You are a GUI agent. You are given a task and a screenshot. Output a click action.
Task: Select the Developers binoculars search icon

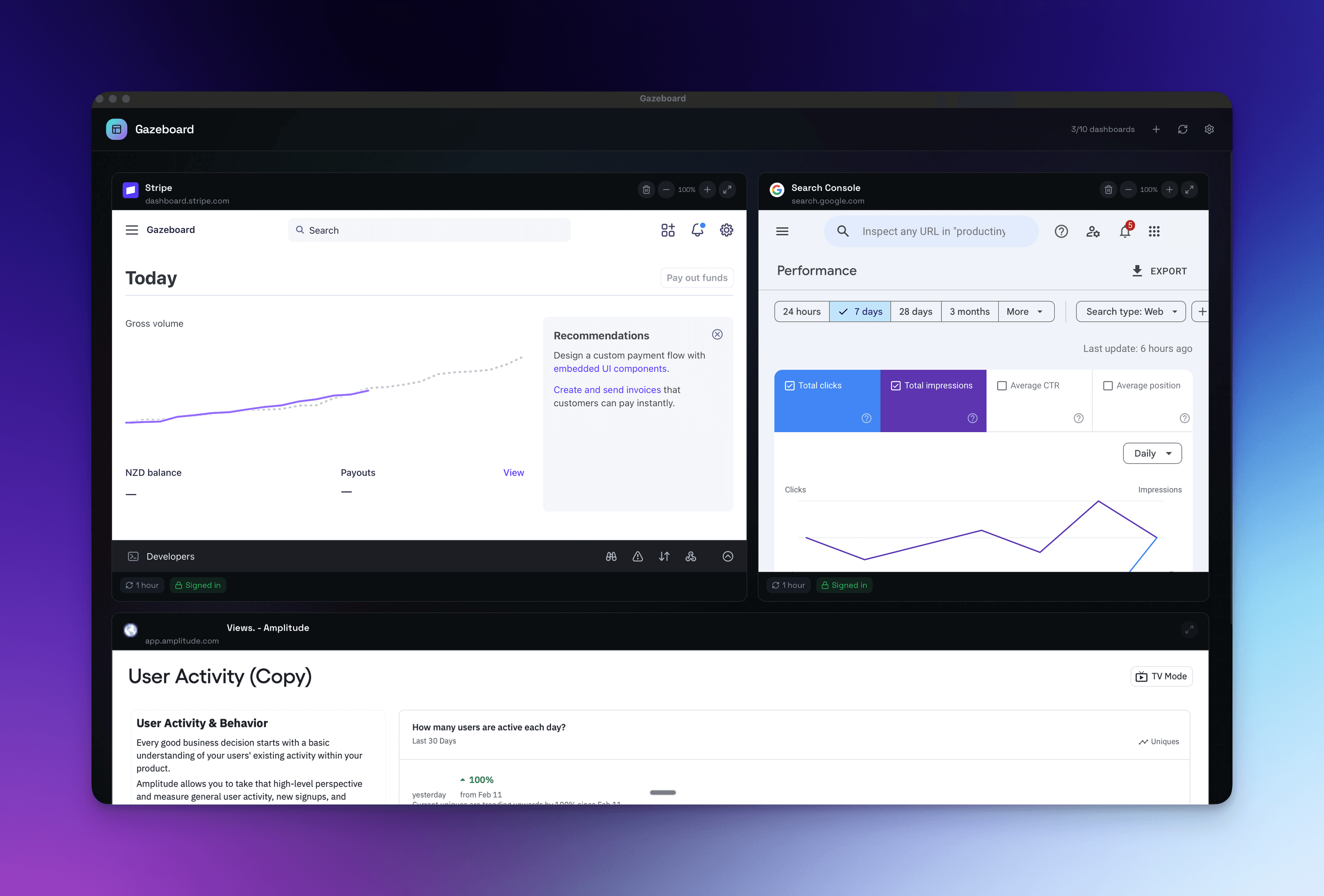click(611, 556)
